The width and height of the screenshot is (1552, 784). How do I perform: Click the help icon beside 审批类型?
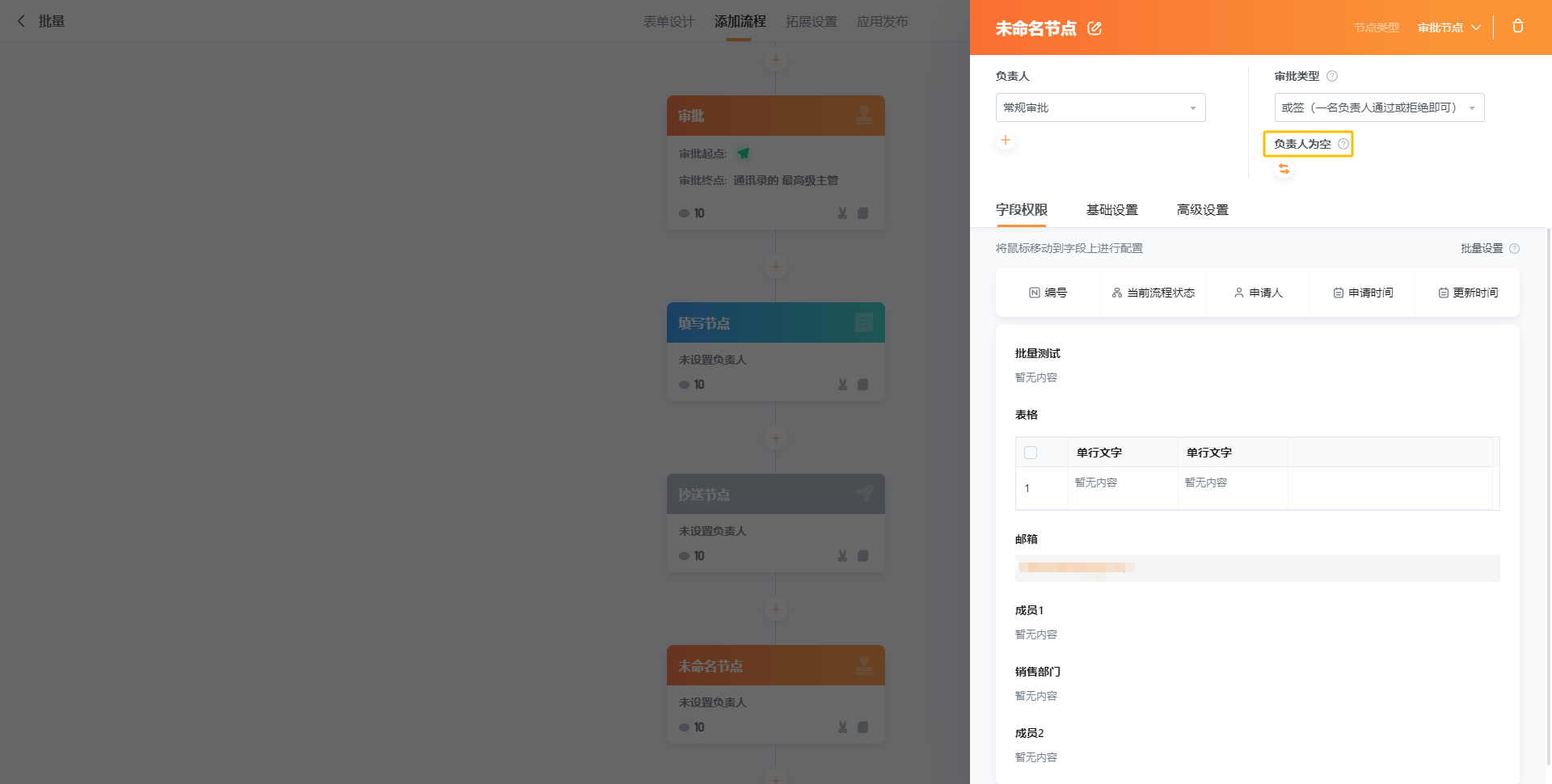pyautogui.click(x=1332, y=76)
